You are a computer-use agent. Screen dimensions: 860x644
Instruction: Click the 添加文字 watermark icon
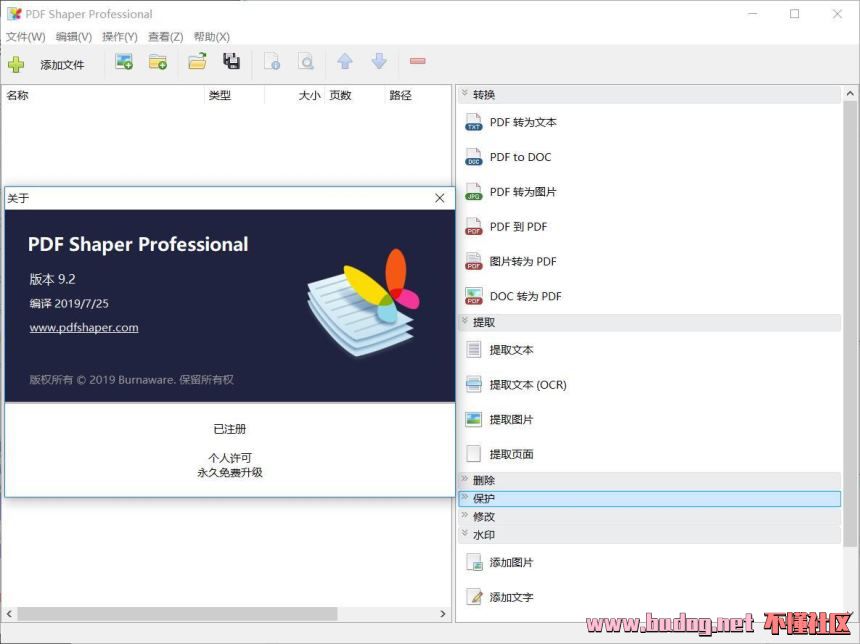474,597
